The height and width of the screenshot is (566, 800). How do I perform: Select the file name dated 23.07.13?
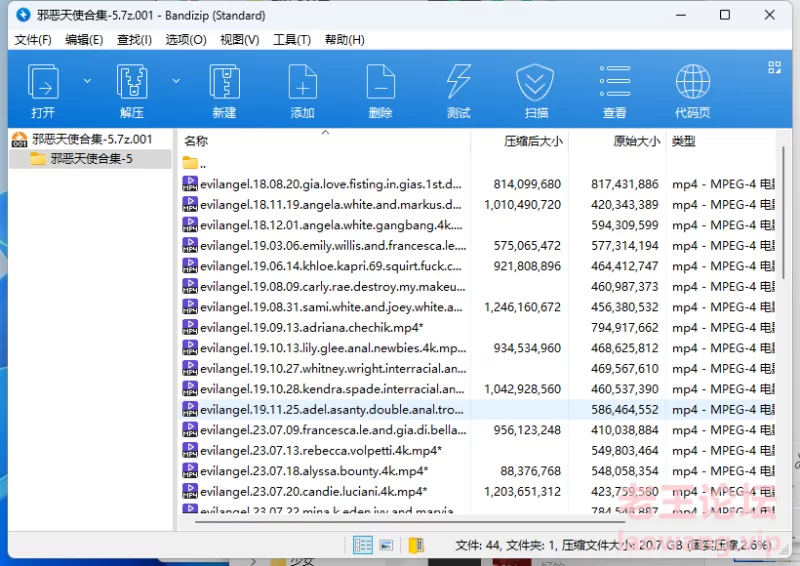(321, 450)
